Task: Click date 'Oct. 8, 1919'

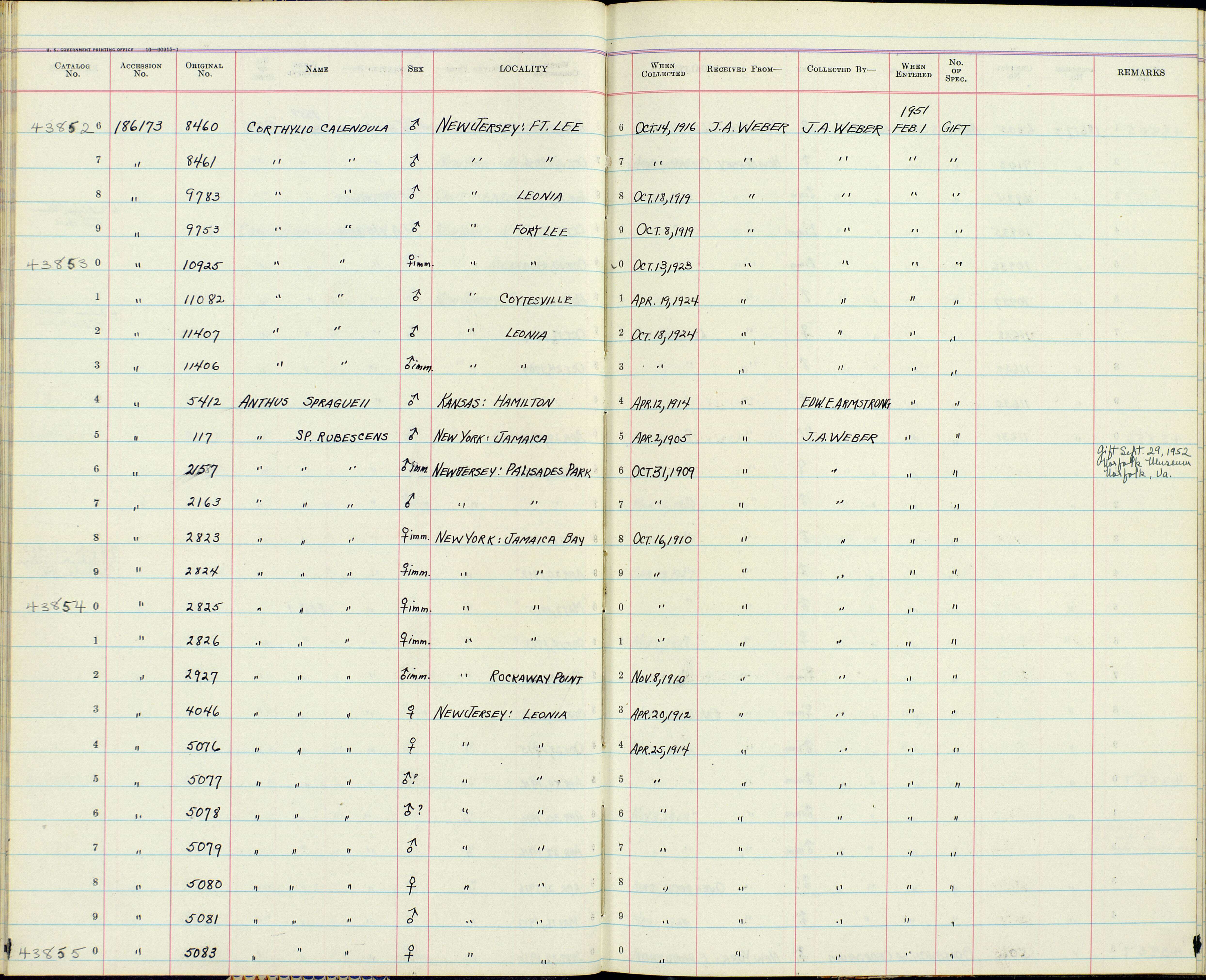Action: (665, 231)
